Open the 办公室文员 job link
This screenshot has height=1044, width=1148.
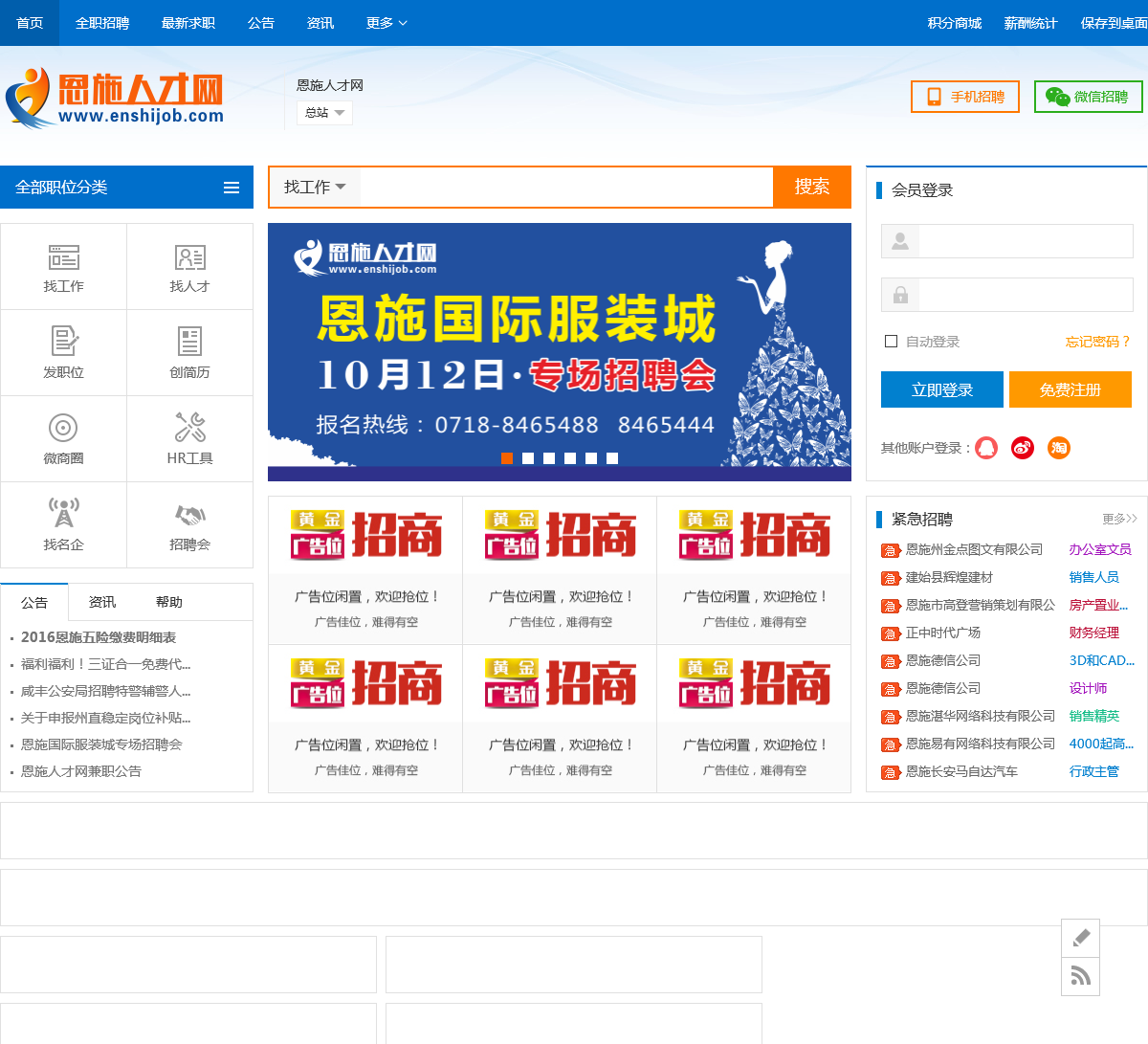(x=1100, y=549)
